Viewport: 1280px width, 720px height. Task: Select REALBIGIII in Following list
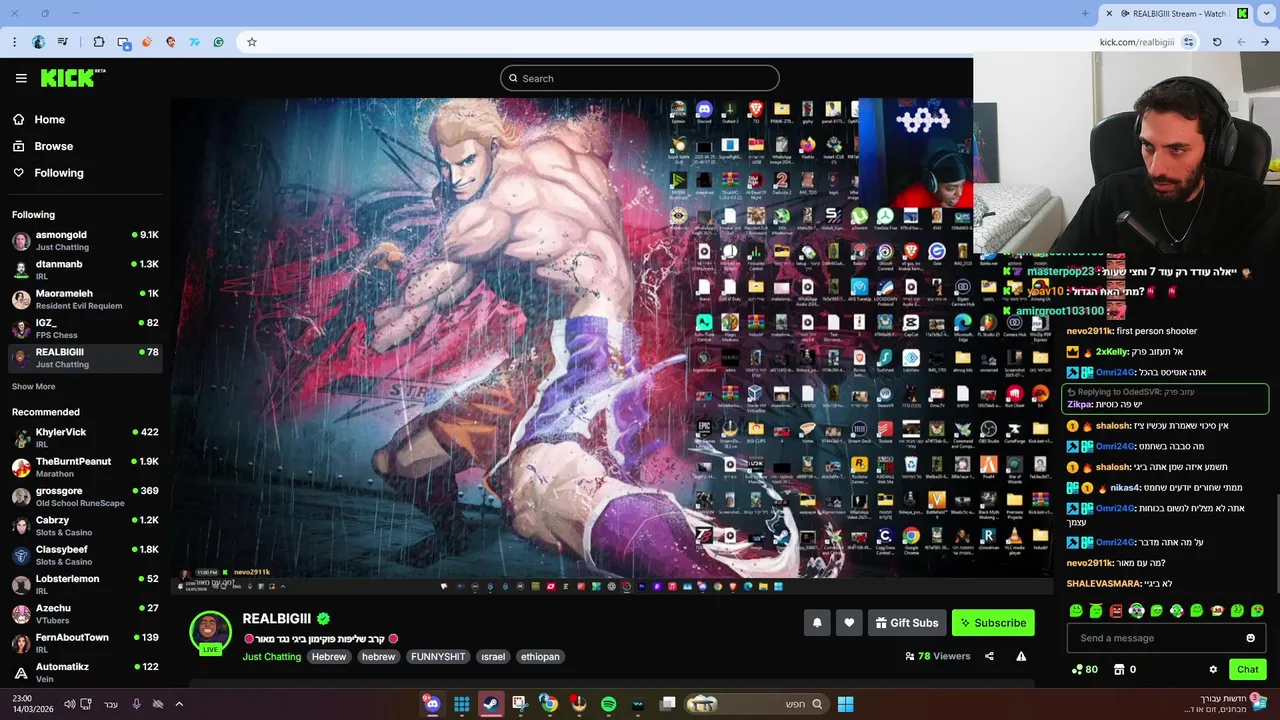pyautogui.click(x=85, y=358)
